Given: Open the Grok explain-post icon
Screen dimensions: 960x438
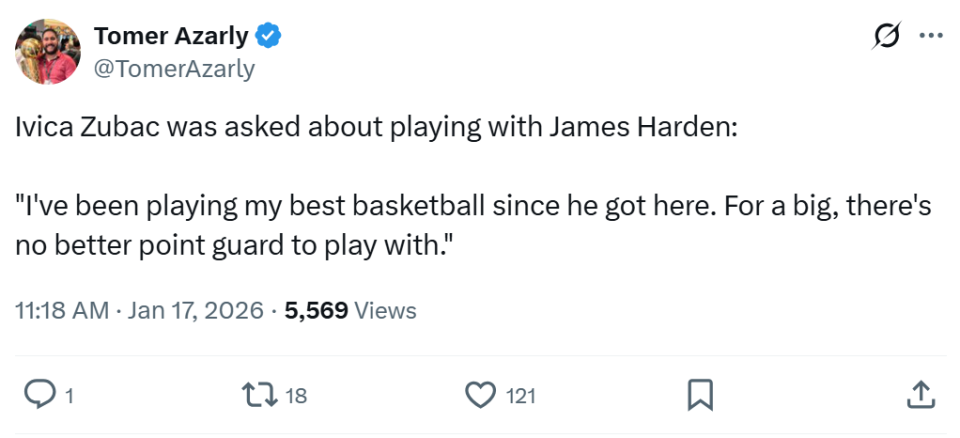Looking at the screenshot, I should (886, 37).
